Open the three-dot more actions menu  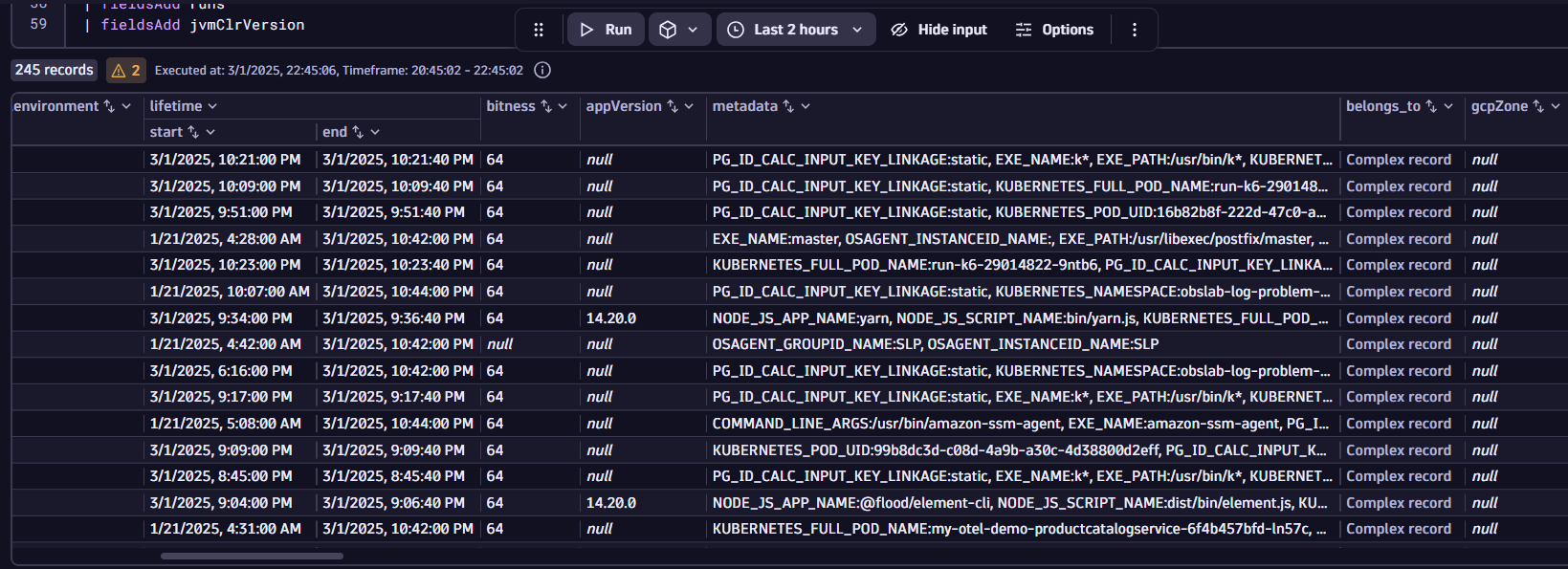click(x=1135, y=30)
